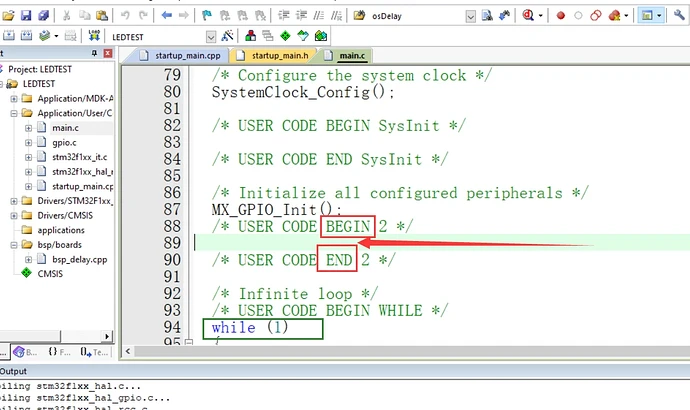Image resolution: width=690 pixels, height=410 pixels.
Task: Switch to startup_main.h tab
Action: (x=279, y=57)
